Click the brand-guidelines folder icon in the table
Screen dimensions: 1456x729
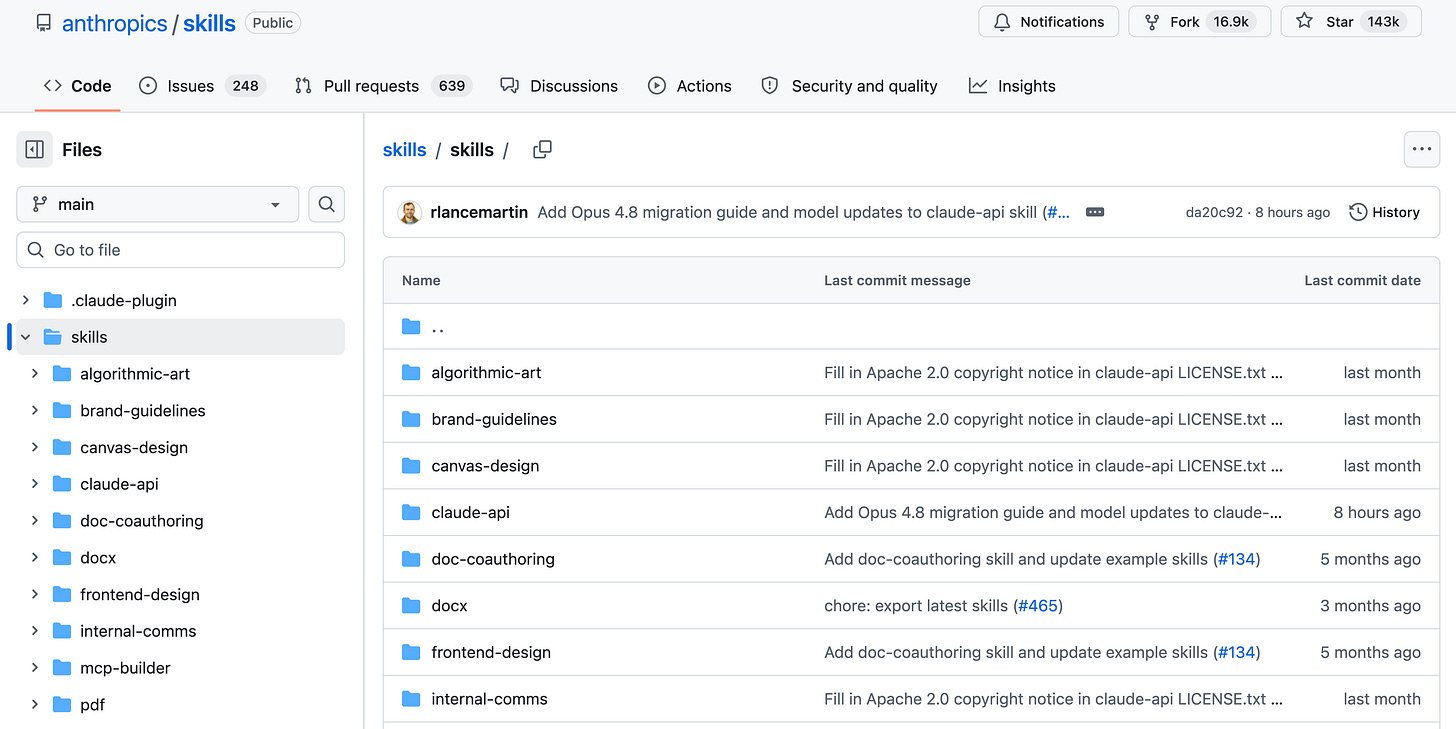pos(411,419)
